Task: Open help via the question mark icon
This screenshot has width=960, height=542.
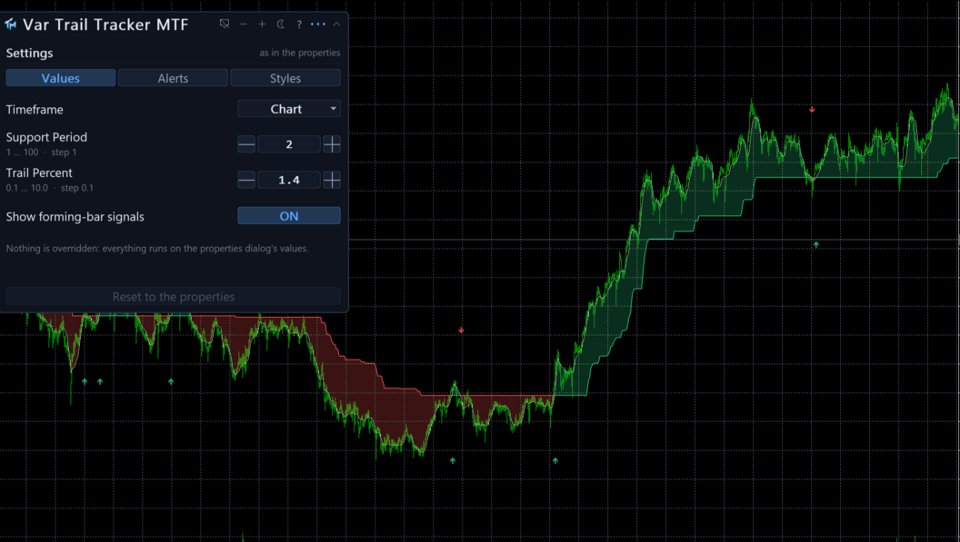Action: coord(299,24)
